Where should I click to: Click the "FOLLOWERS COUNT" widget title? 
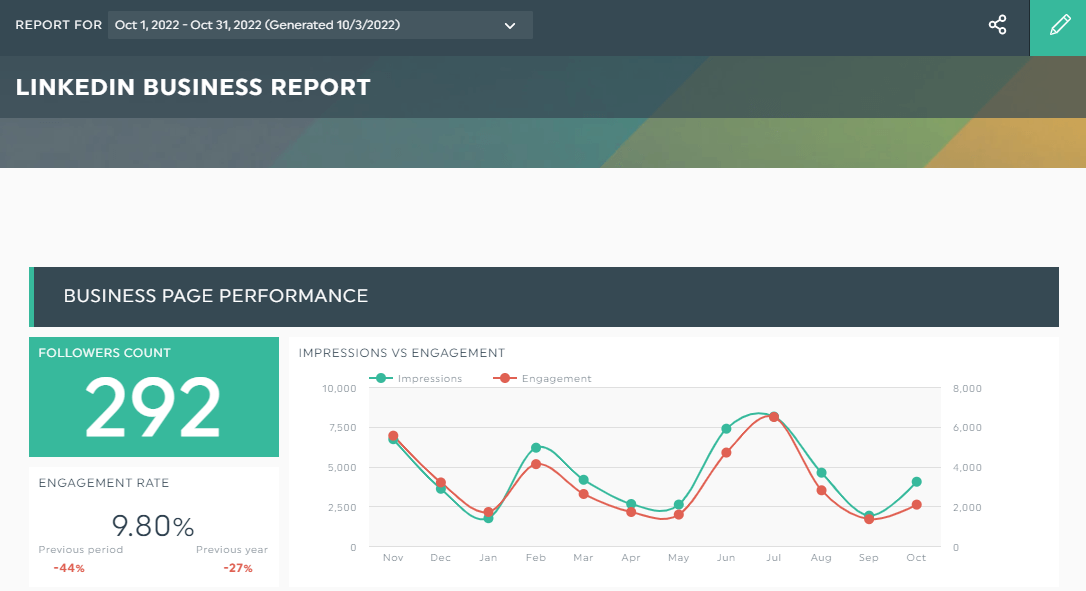(105, 353)
